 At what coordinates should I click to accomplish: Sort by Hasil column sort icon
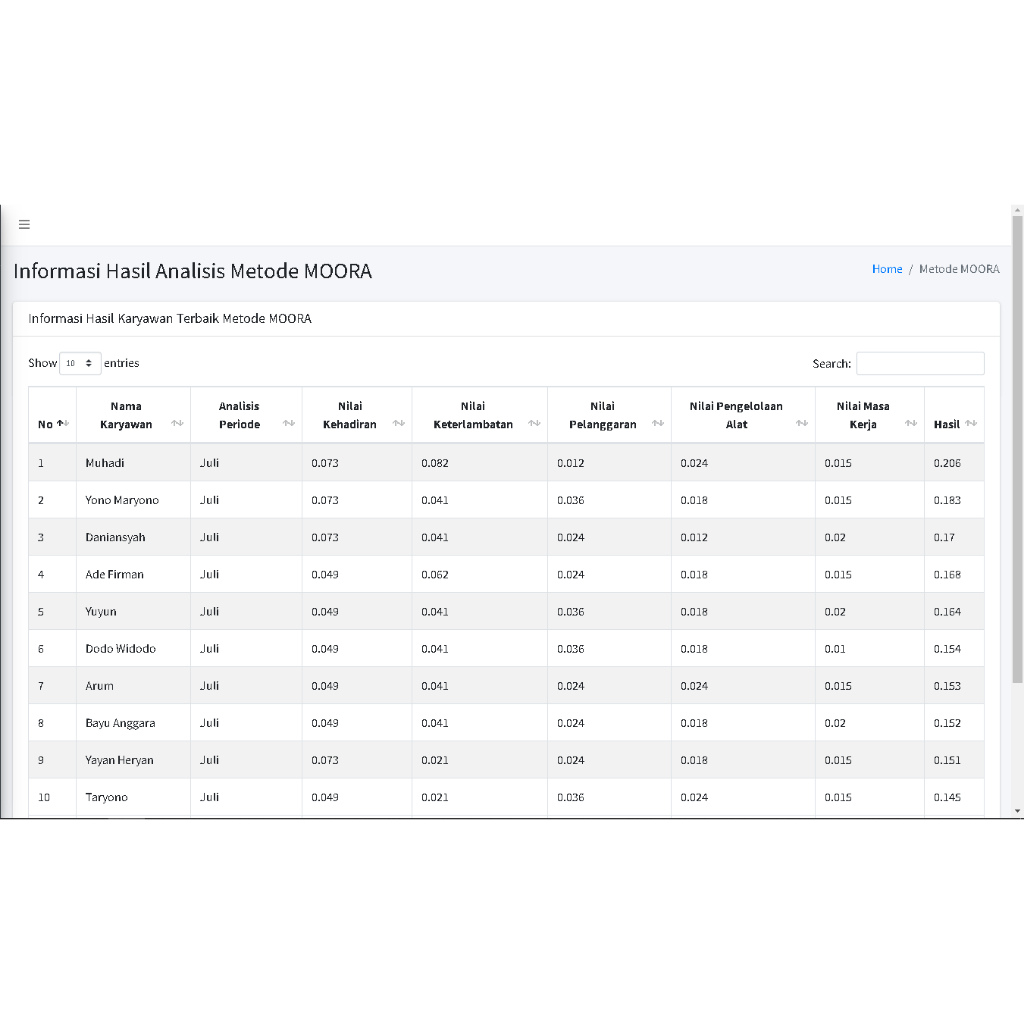click(971, 424)
